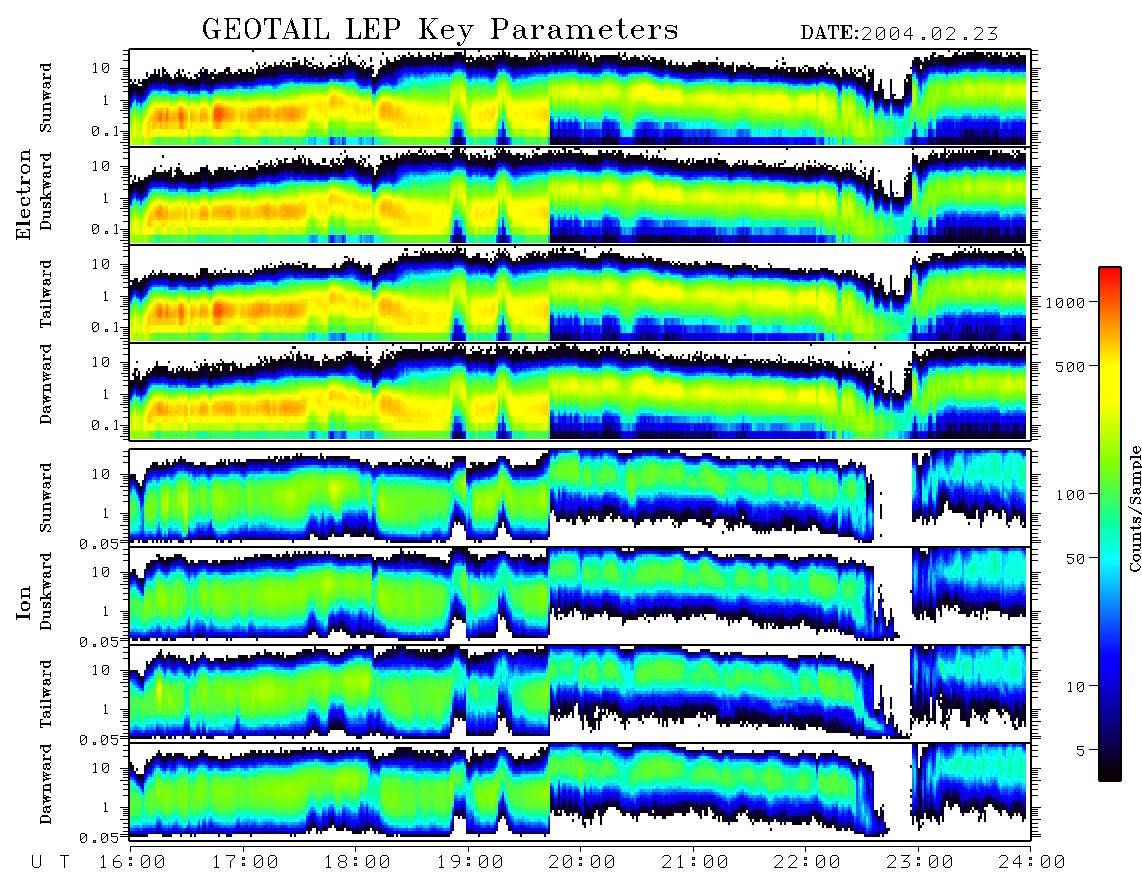Click the "0.1" tick of Electron Sunward panel
1142x880 pixels.
coord(106,131)
